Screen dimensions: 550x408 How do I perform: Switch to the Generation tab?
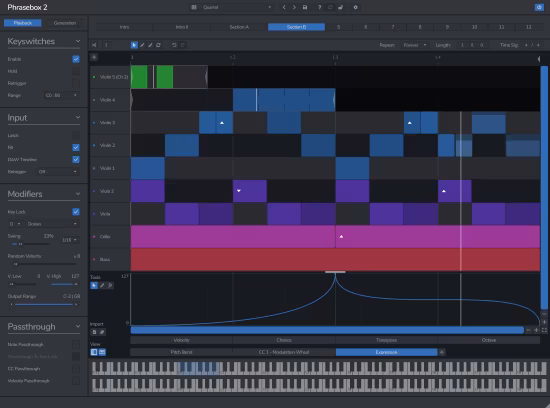point(65,23)
